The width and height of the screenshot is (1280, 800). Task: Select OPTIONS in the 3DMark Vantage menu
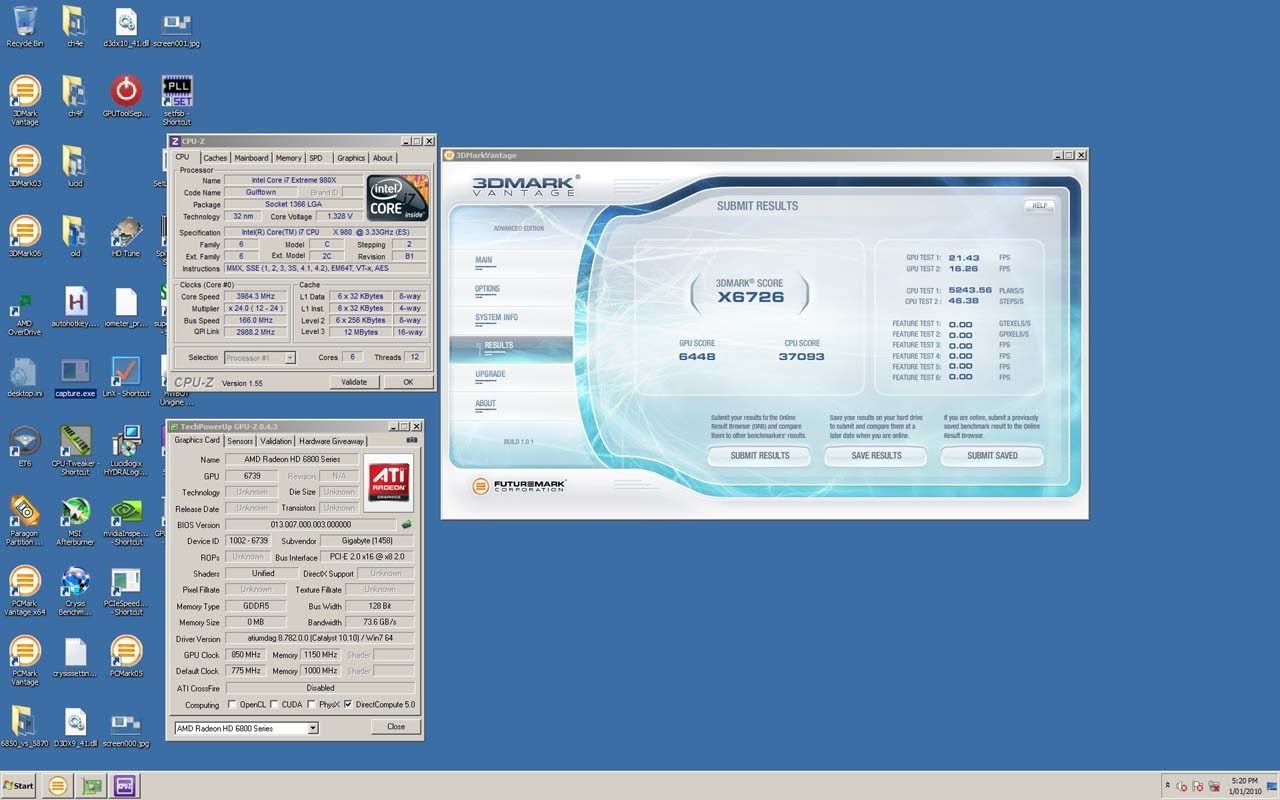(x=487, y=289)
